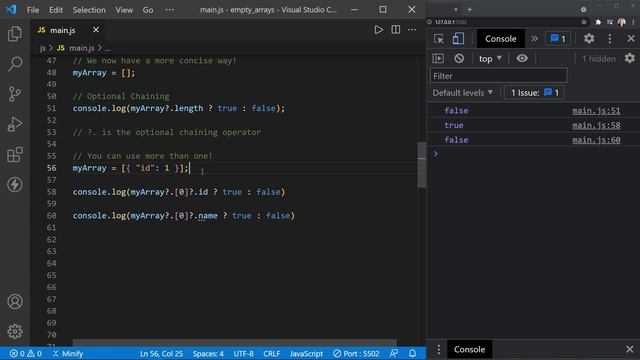Activate DevTools inspect element picker
This screenshot has height=360, width=640.
point(439,39)
